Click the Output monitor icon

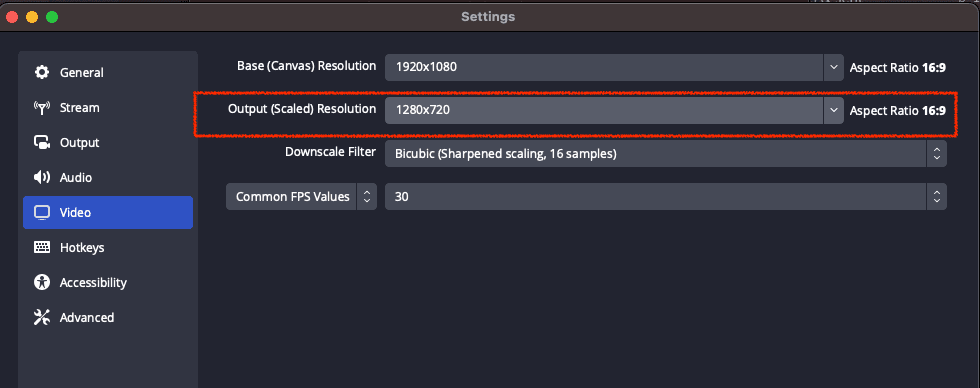(x=42, y=142)
